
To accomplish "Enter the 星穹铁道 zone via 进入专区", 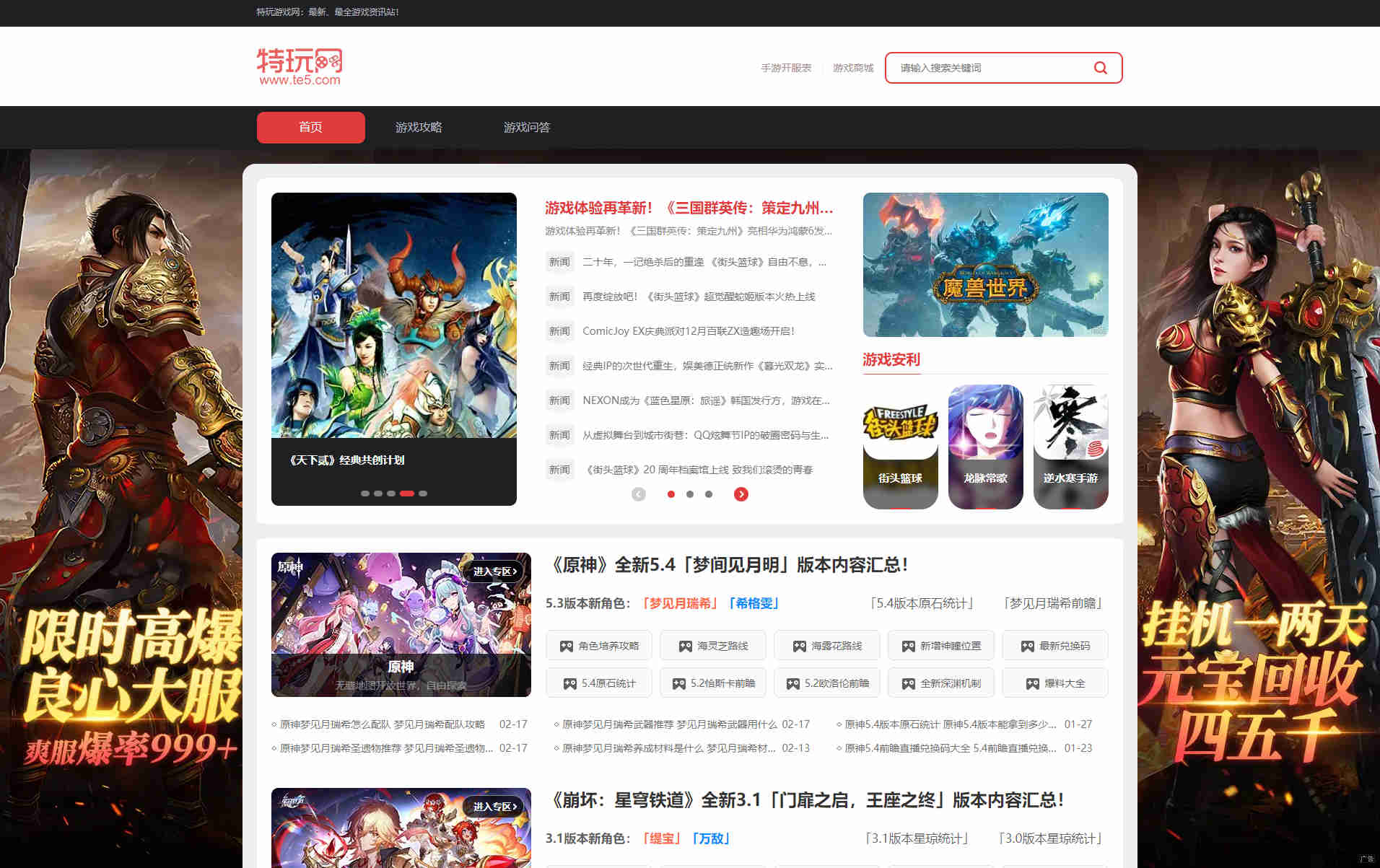I will (x=494, y=807).
